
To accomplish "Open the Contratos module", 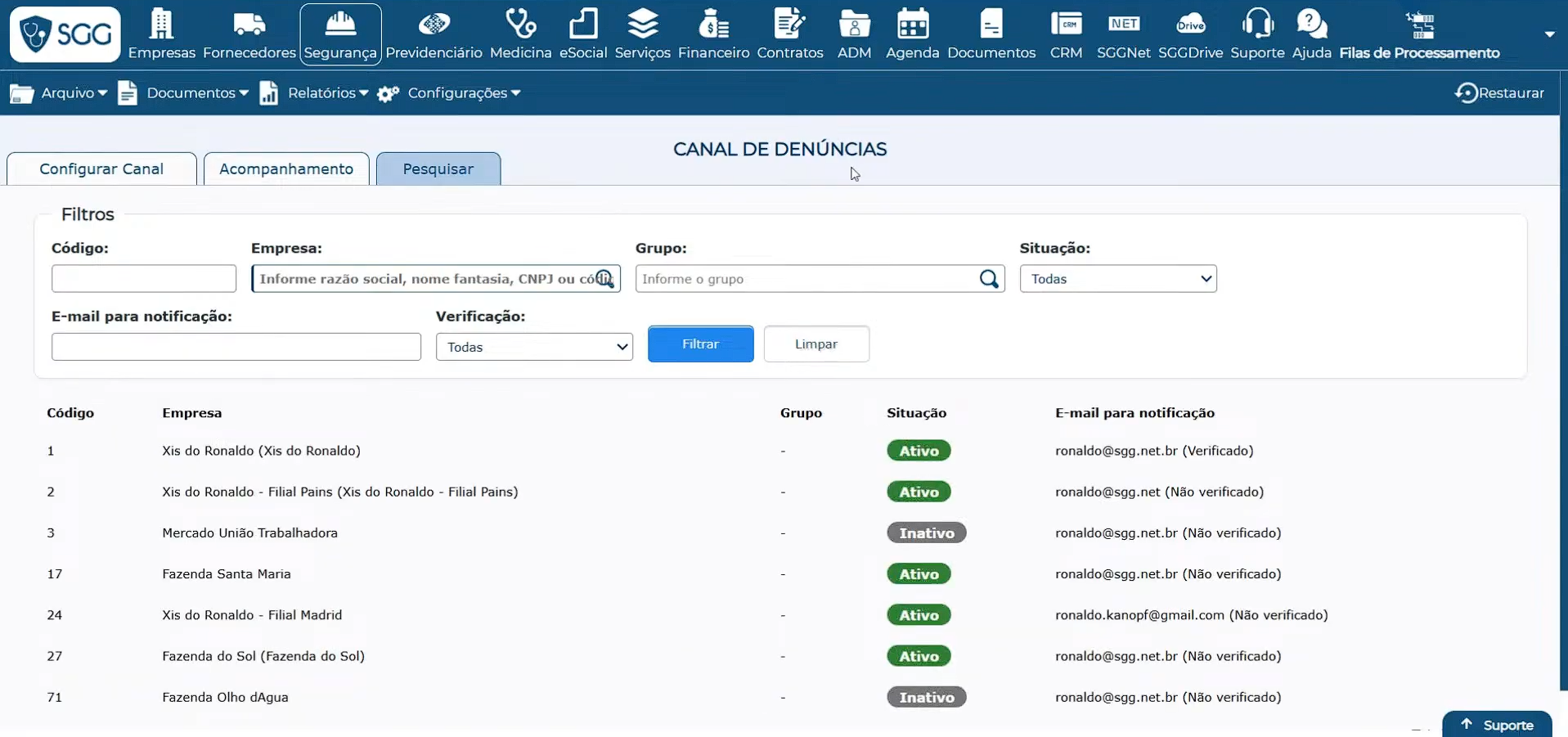I will (790, 34).
